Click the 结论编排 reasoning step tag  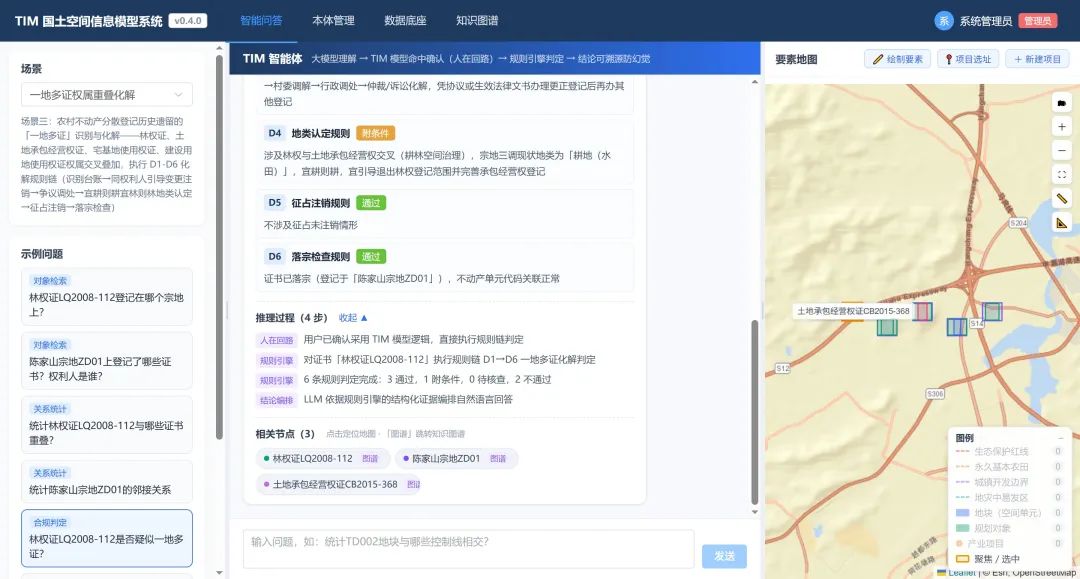(x=276, y=400)
